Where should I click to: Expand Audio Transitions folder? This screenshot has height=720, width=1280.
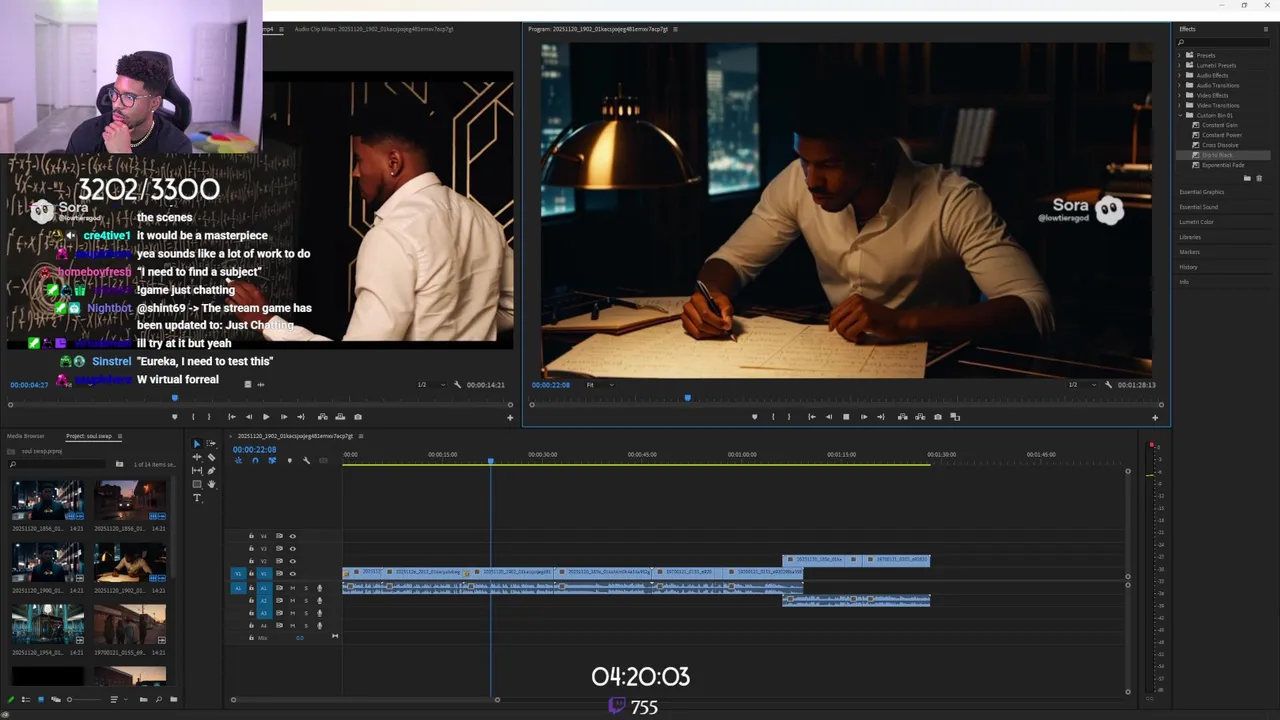pyautogui.click(x=1180, y=85)
